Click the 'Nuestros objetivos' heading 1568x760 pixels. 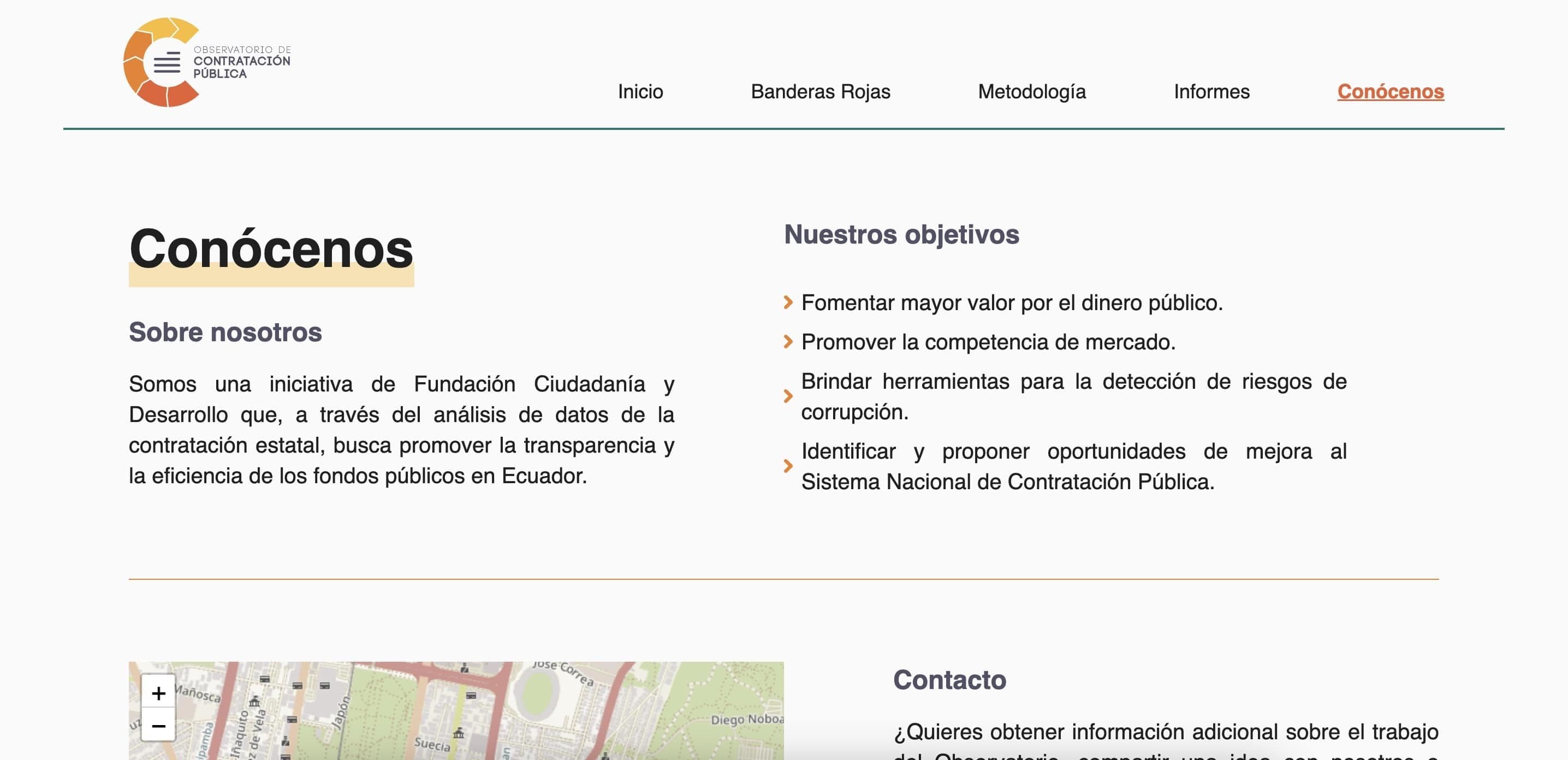[901, 235]
